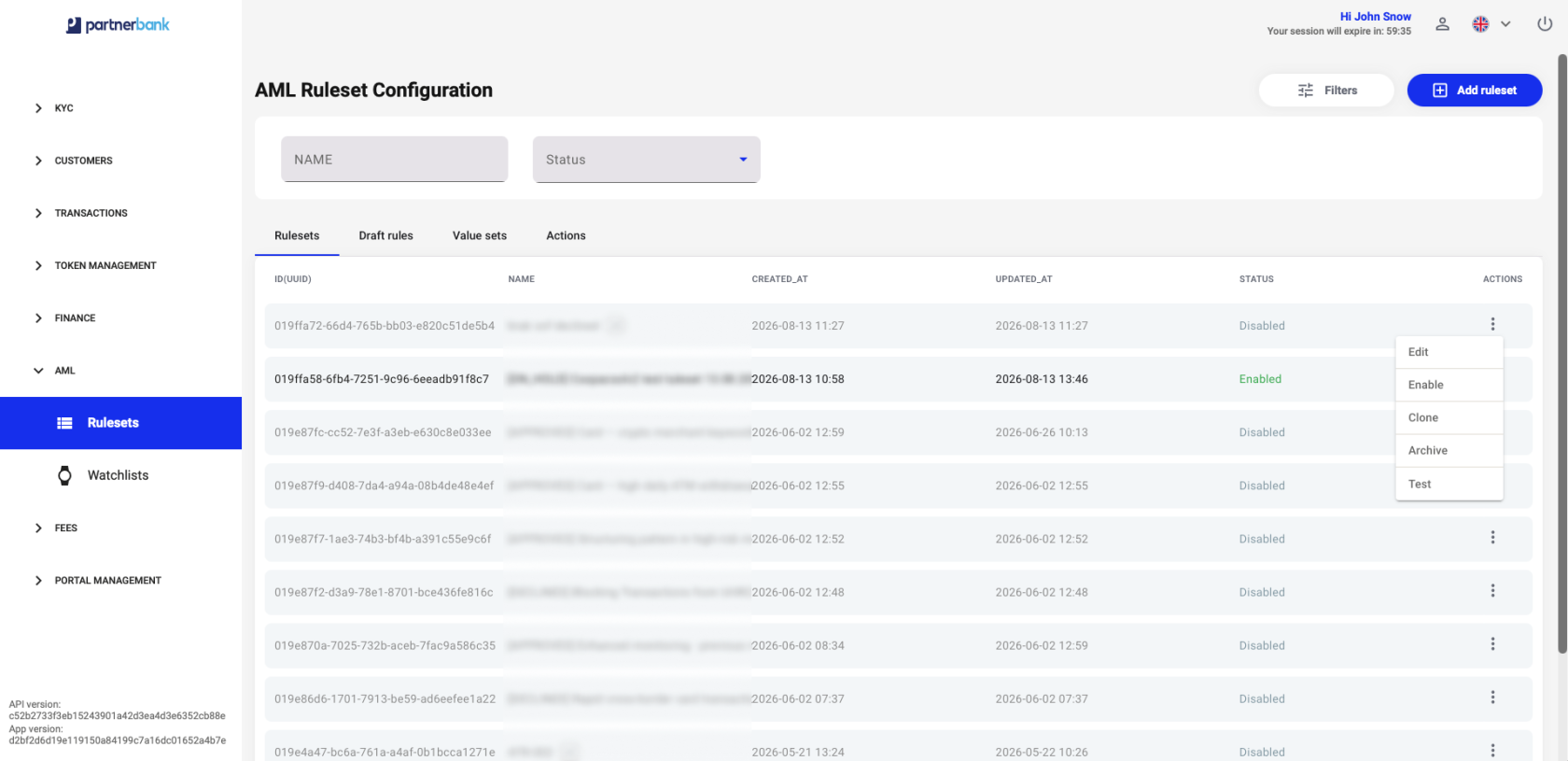Image resolution: width=1568 pixels, height=761 pixels.
Task: Select the Rulesets tab
Action: 297,235
